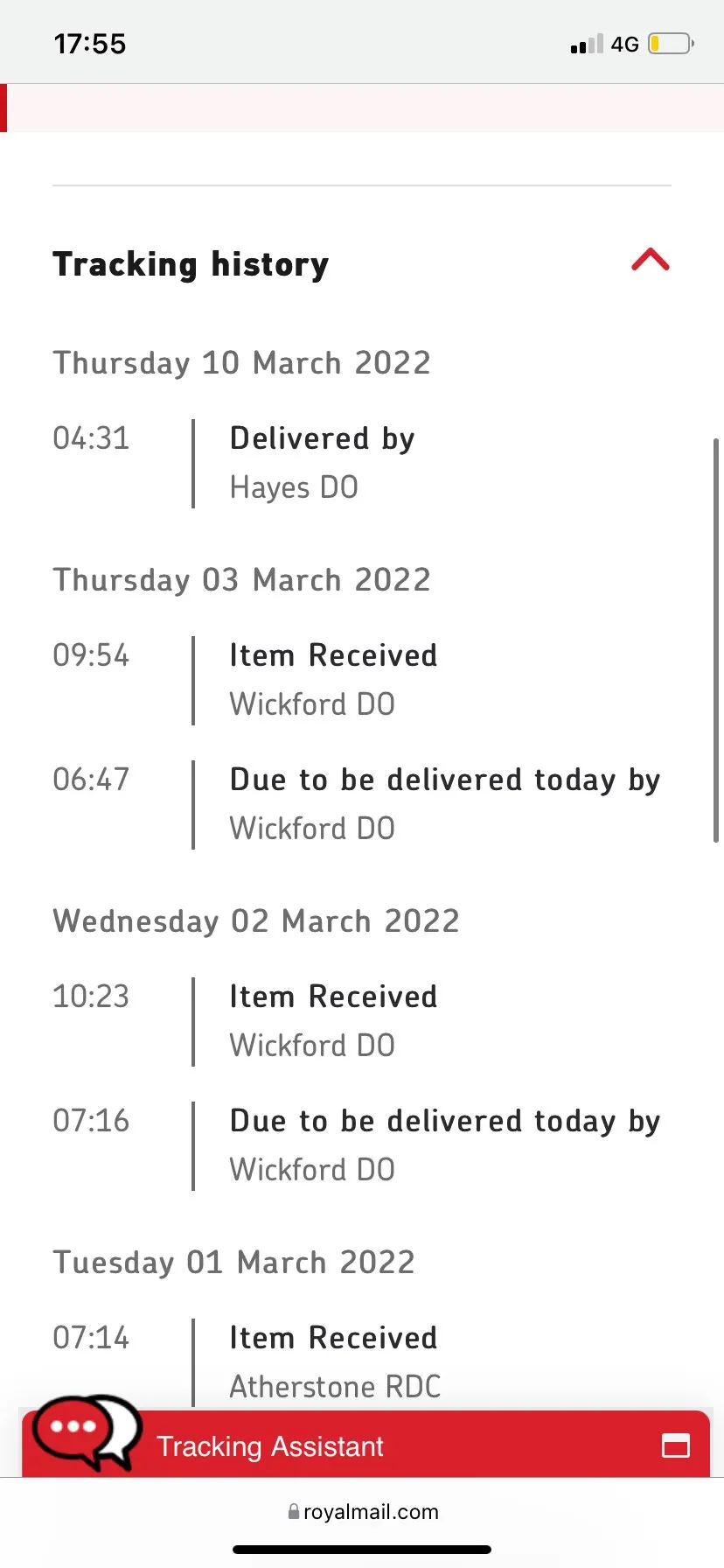Click the page scrollbar on the right
The image size is (724, 1568).
(716, 640)
